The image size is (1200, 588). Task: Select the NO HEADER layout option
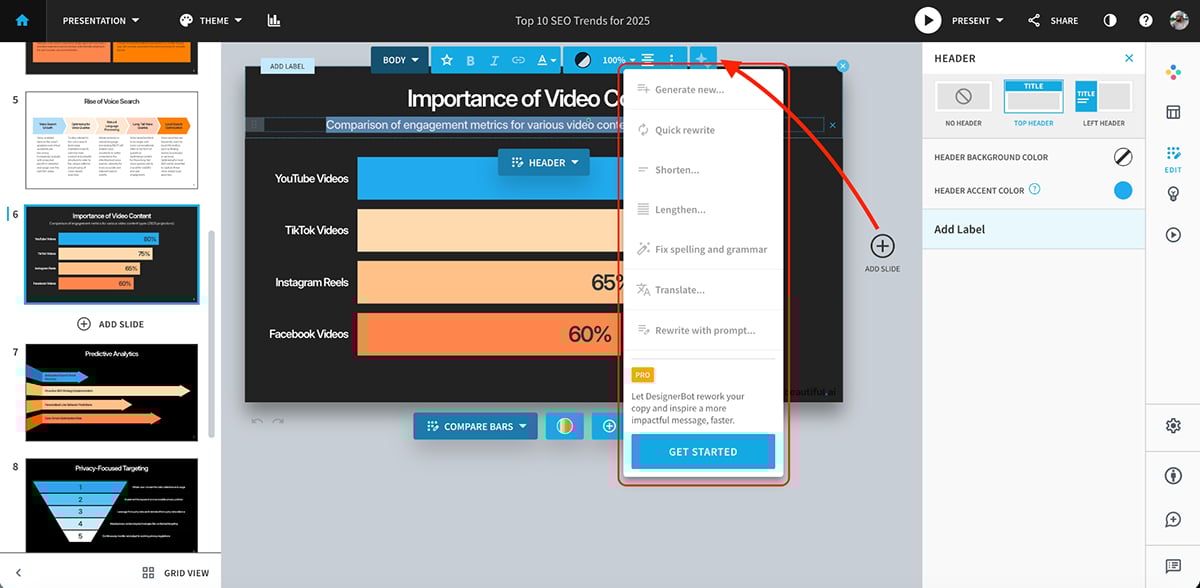[x=962, y=97]
